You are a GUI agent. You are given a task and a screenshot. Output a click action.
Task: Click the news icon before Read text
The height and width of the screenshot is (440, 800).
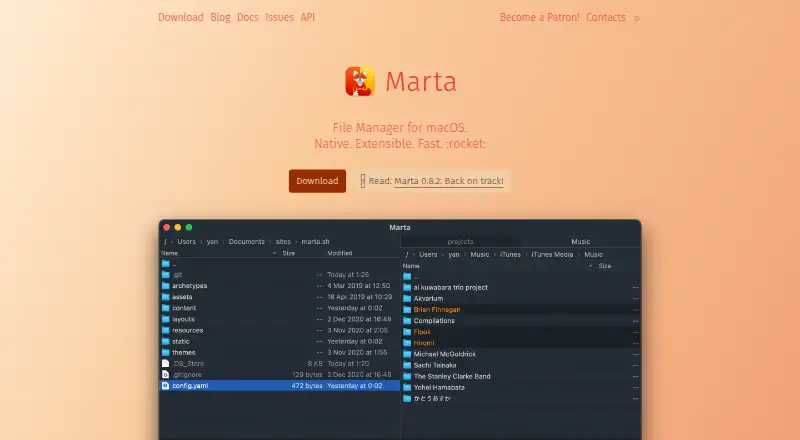point(363,181)
